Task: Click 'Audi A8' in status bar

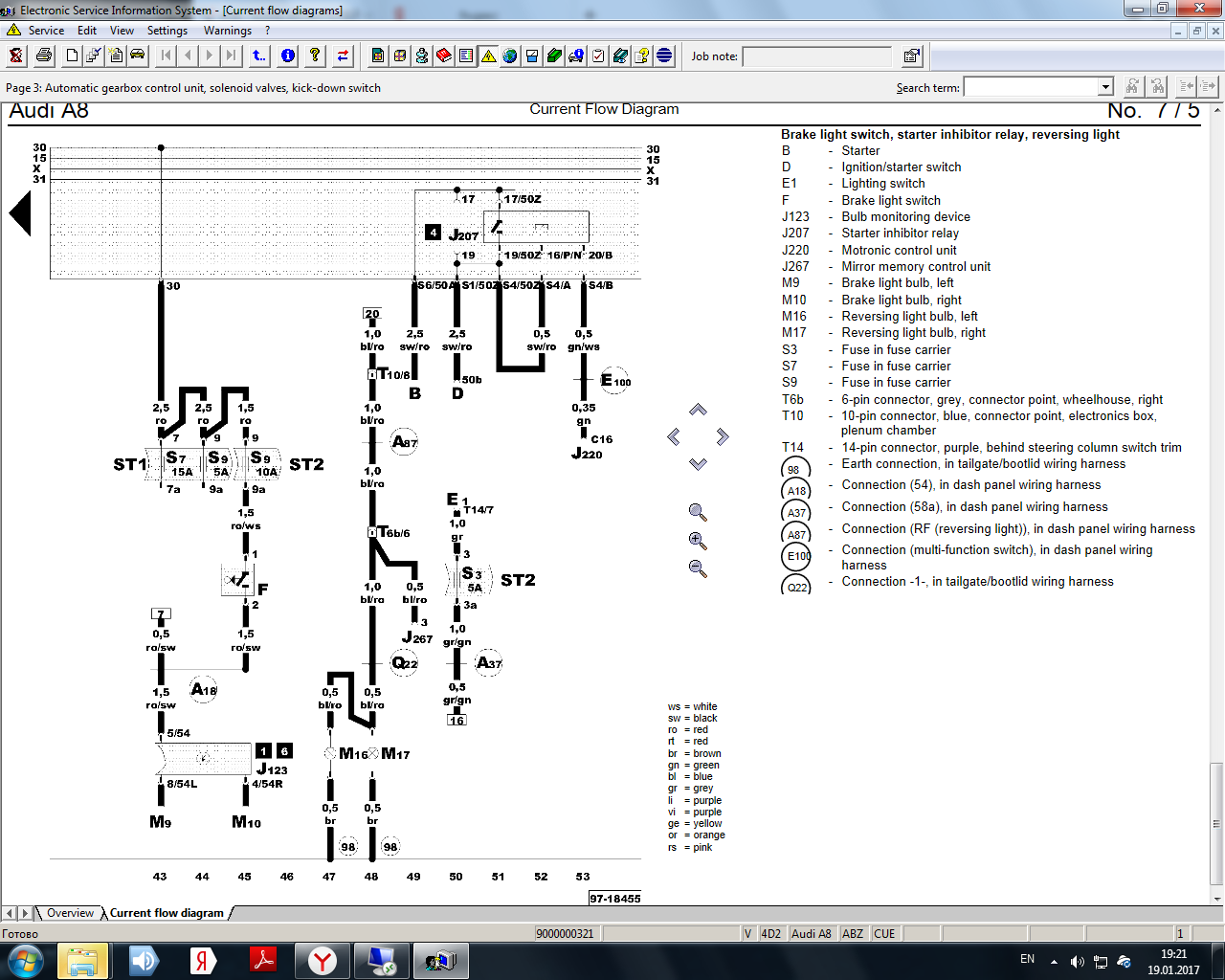Action: (811, 933)
